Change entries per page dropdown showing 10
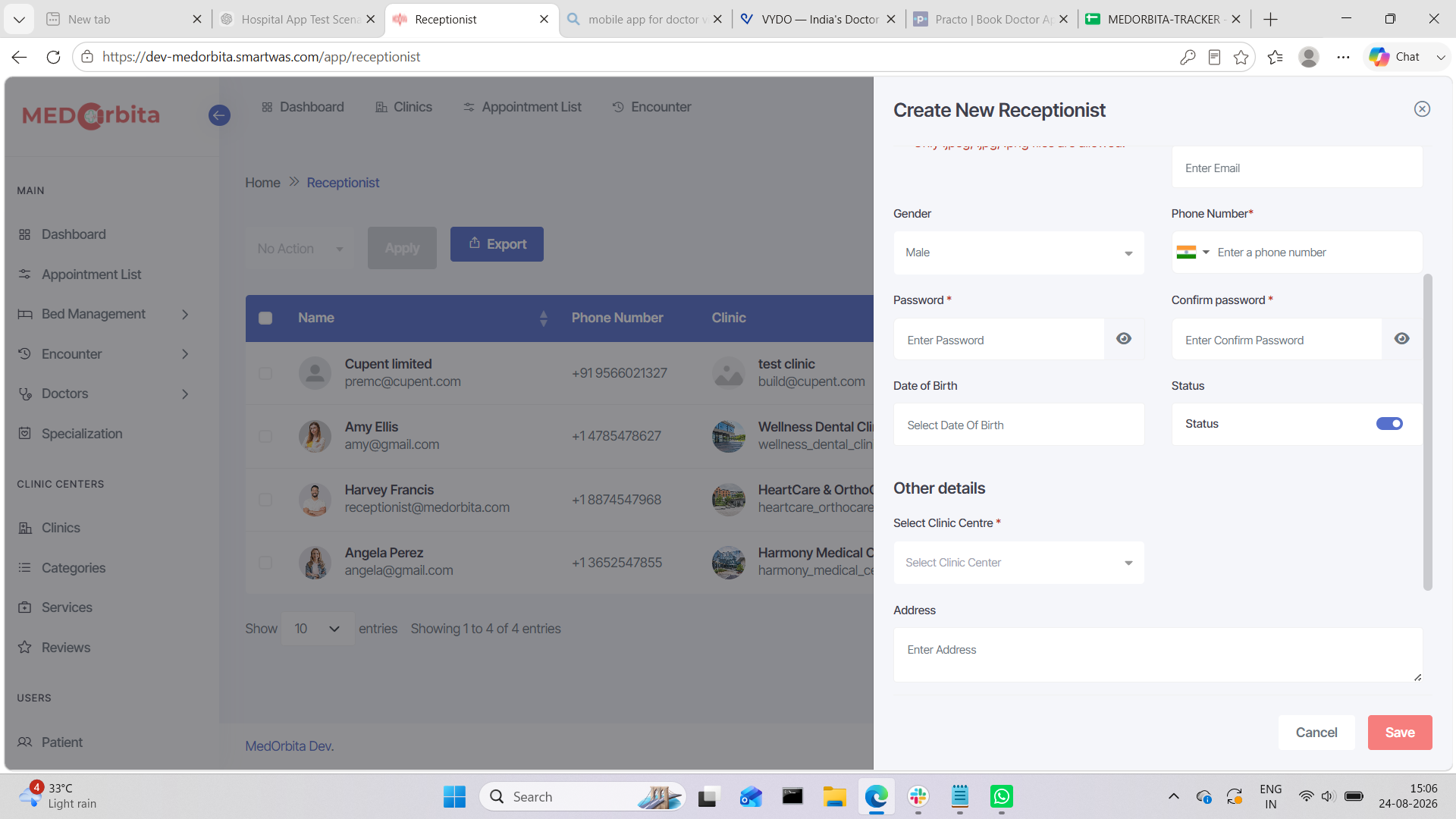Viewport: 1456px width, 819px height. [x=317, y=629]
